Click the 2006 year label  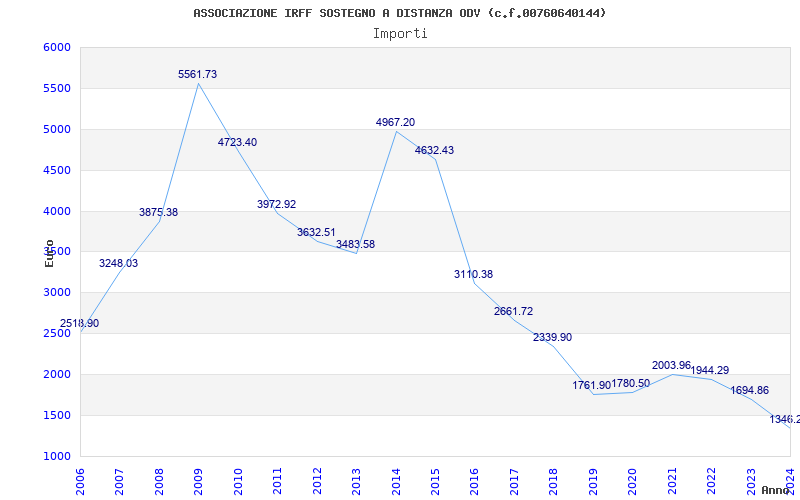80,481
